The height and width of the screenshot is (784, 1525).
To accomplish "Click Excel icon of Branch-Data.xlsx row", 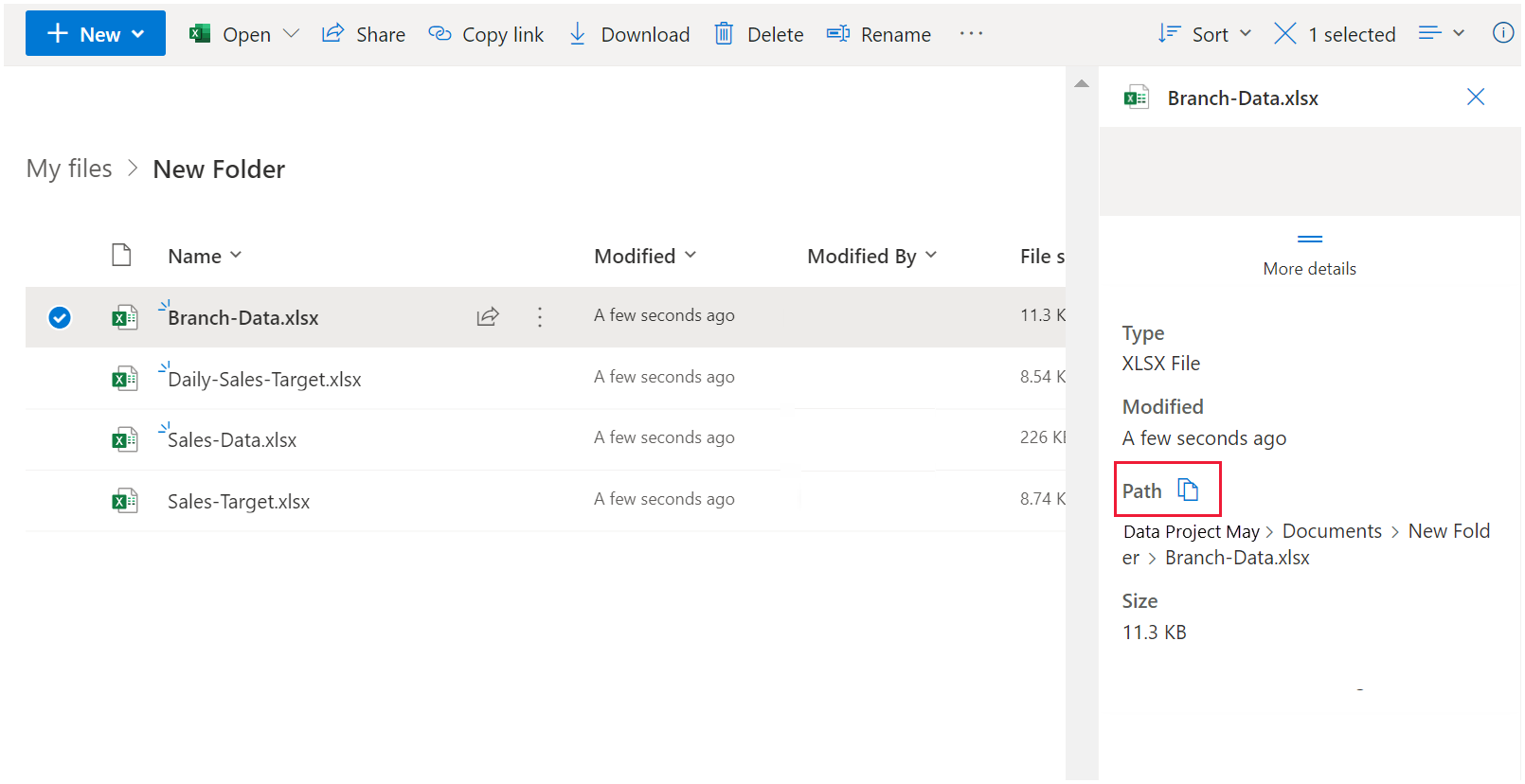I will coord(124,317).
